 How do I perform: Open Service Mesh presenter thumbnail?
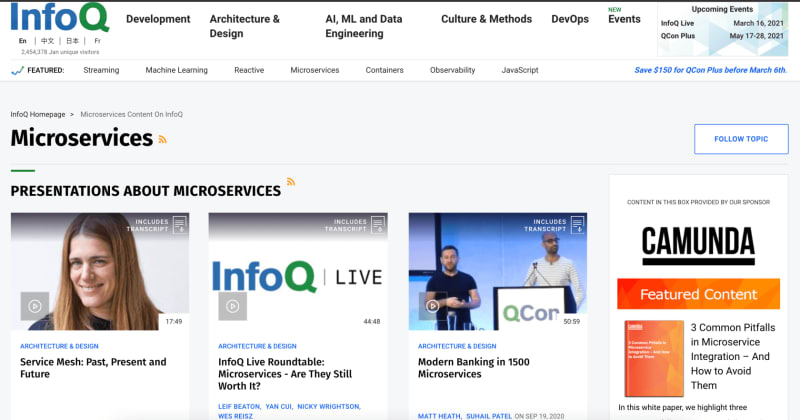click(100, 271)
